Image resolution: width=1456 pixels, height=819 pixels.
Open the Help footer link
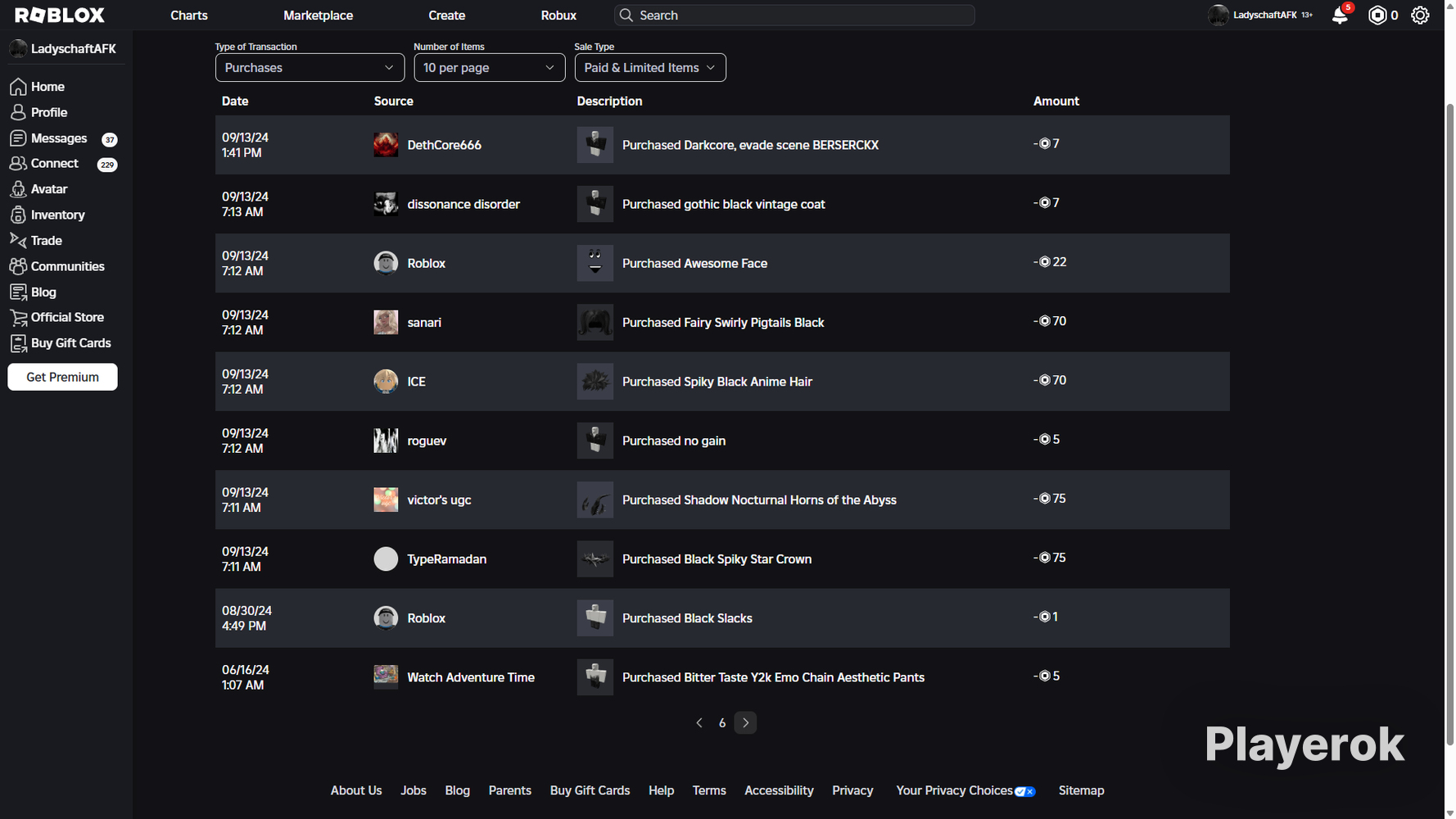(x=661, y=790)
